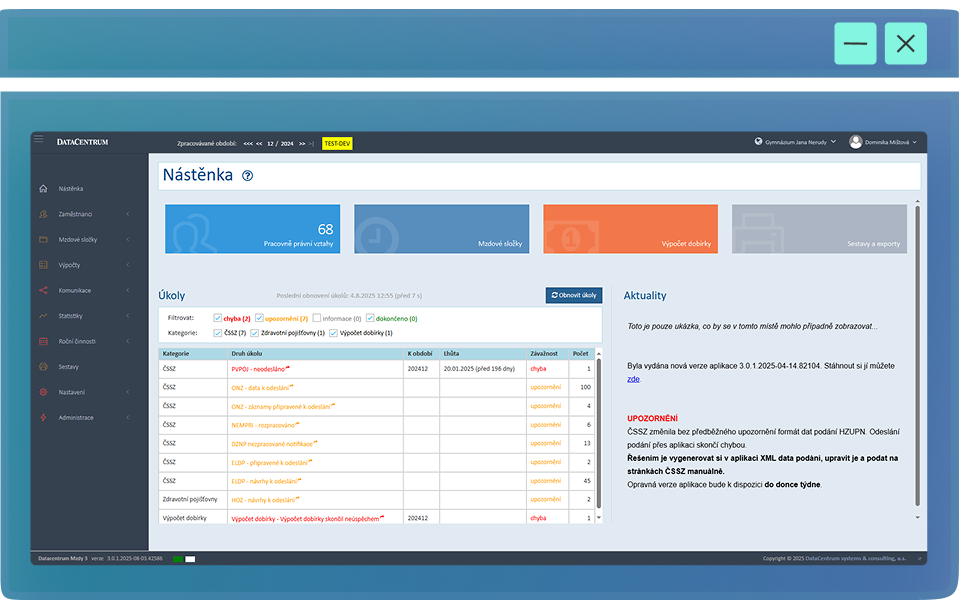Click the DataCentrum logo in header
959x600 pixels.
click(83, 142)
